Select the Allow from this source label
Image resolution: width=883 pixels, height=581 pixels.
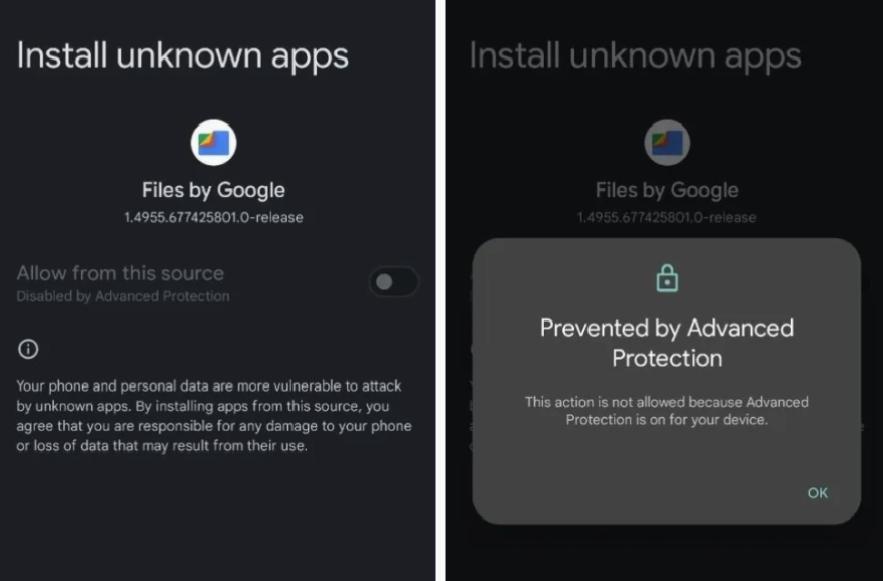coord(120,273)
